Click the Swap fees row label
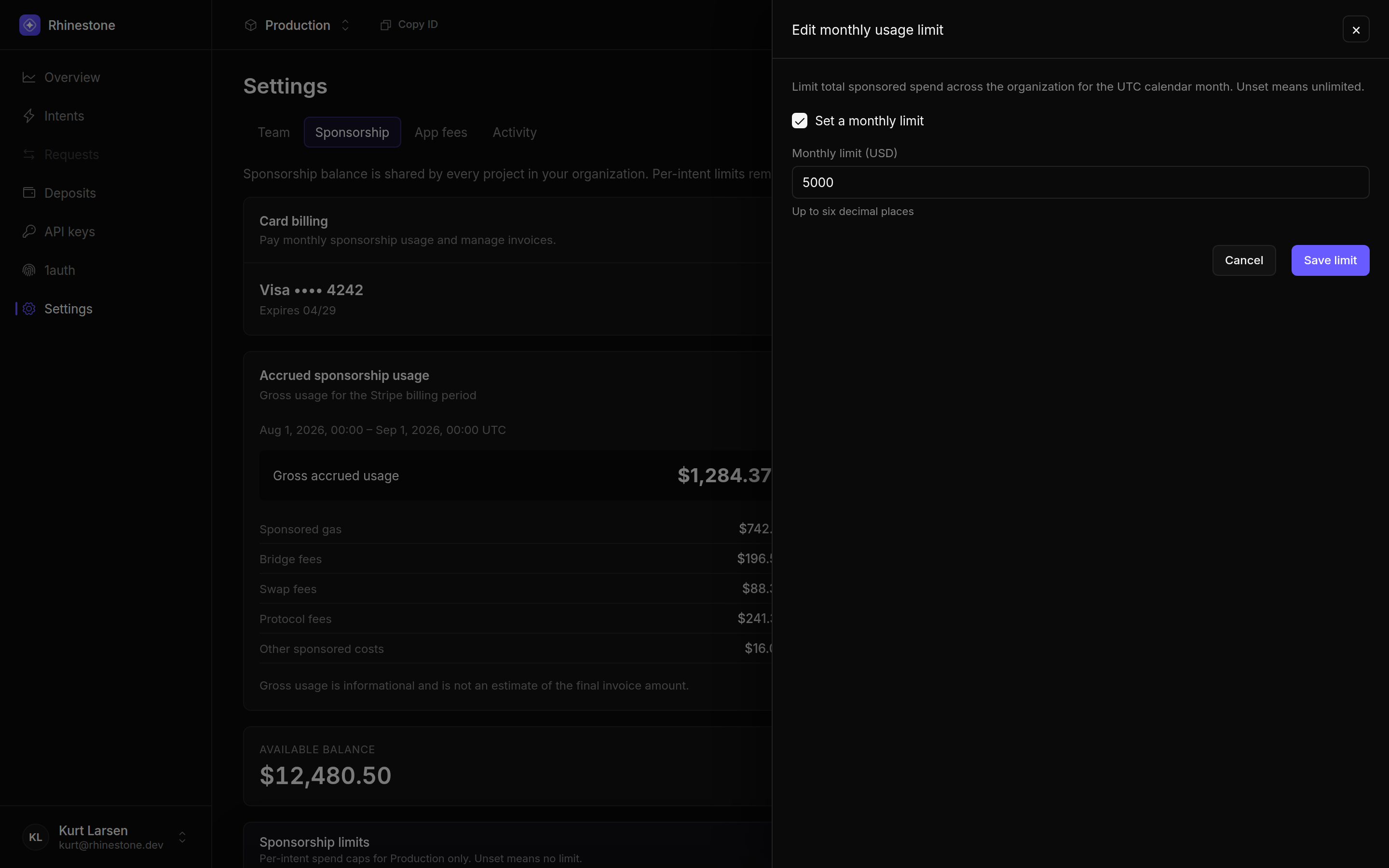The width and height of the screenshot is (1389, 868). [287, 589]
